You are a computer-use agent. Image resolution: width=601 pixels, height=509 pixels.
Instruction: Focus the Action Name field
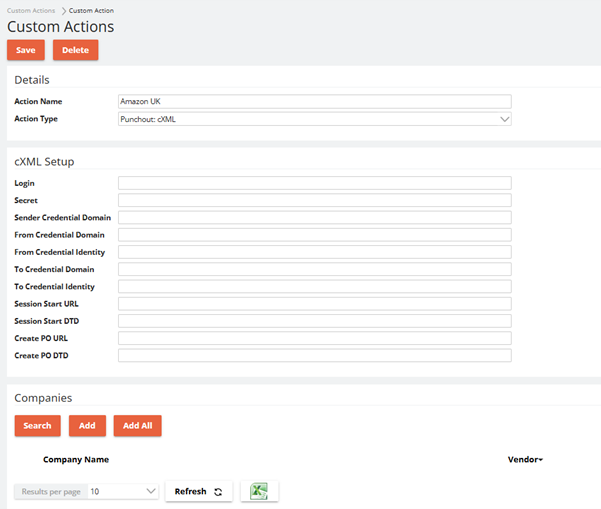tap(314, 101)
